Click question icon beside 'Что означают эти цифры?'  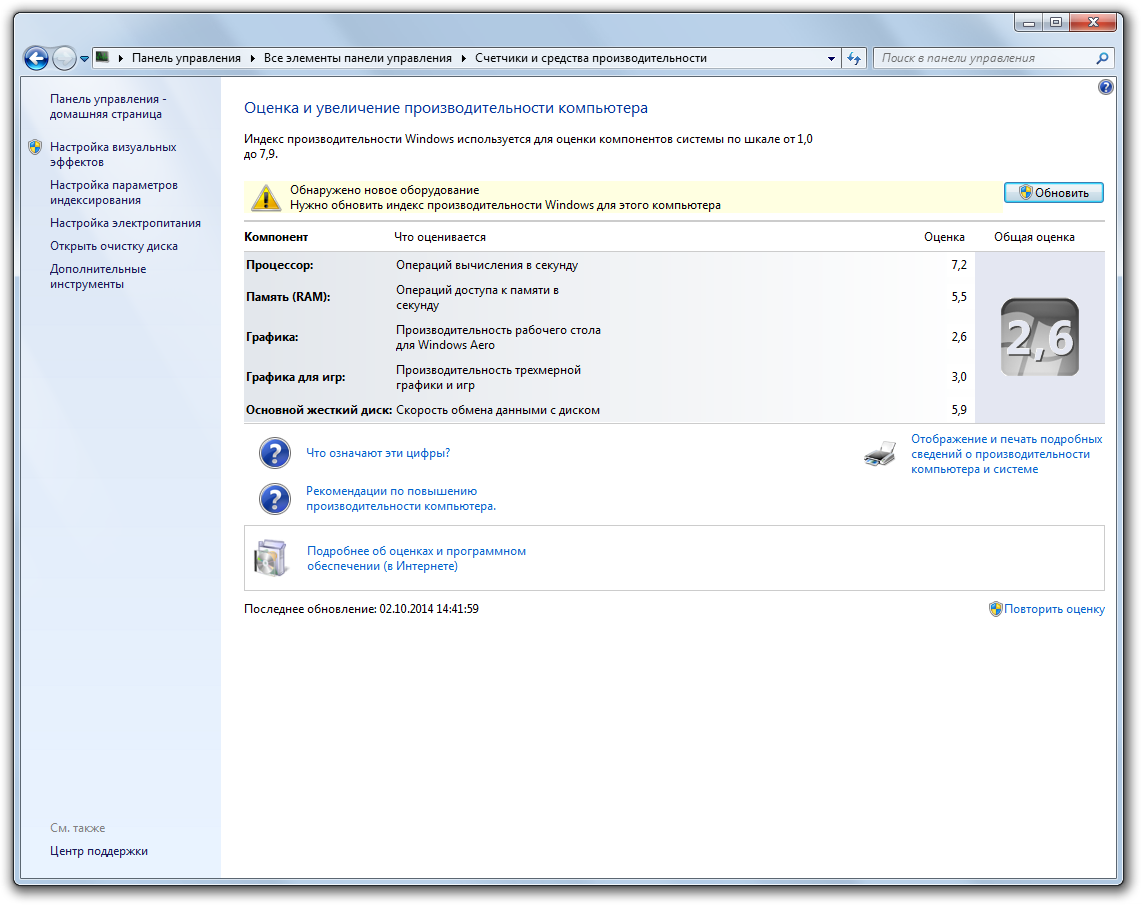click(x=274, y=453)
